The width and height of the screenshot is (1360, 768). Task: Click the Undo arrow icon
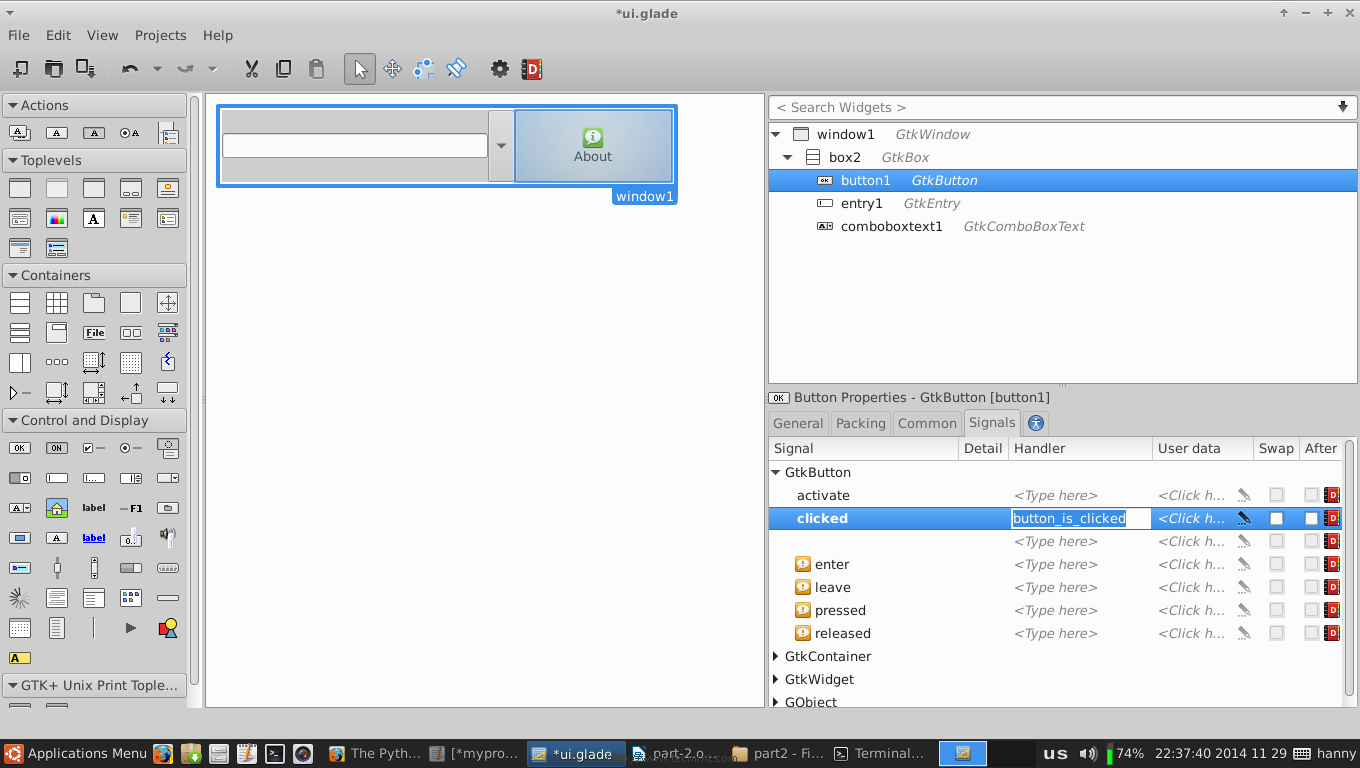pyautogui.click(x=130, y=69)
